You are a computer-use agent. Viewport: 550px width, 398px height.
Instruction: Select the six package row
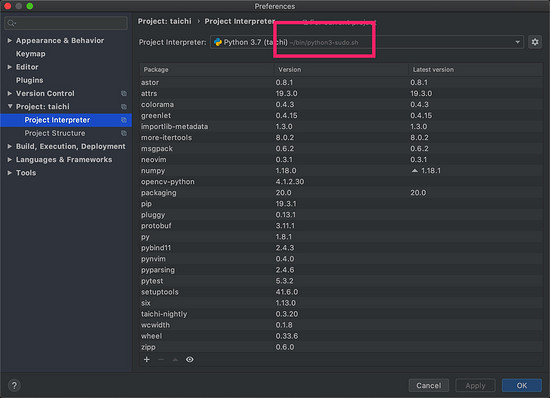point(341,303)
